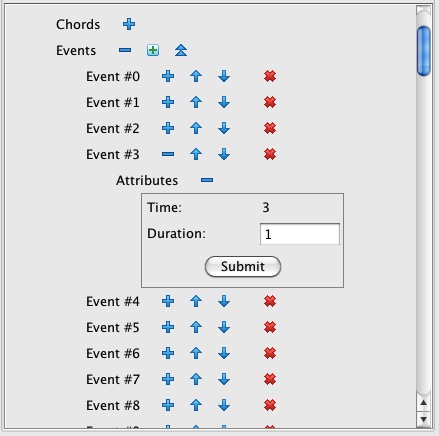Expand Event #4 details
The width and height of the screenshot is (439, 436).
click(x=168, y=301)
